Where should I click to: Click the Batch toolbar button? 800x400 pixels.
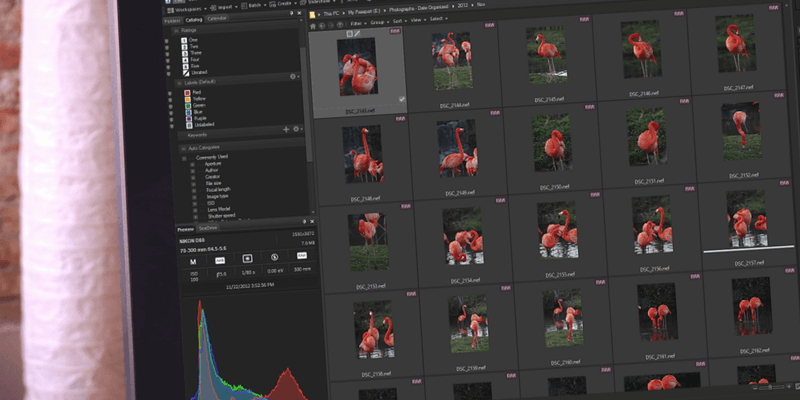pos(253,6)
